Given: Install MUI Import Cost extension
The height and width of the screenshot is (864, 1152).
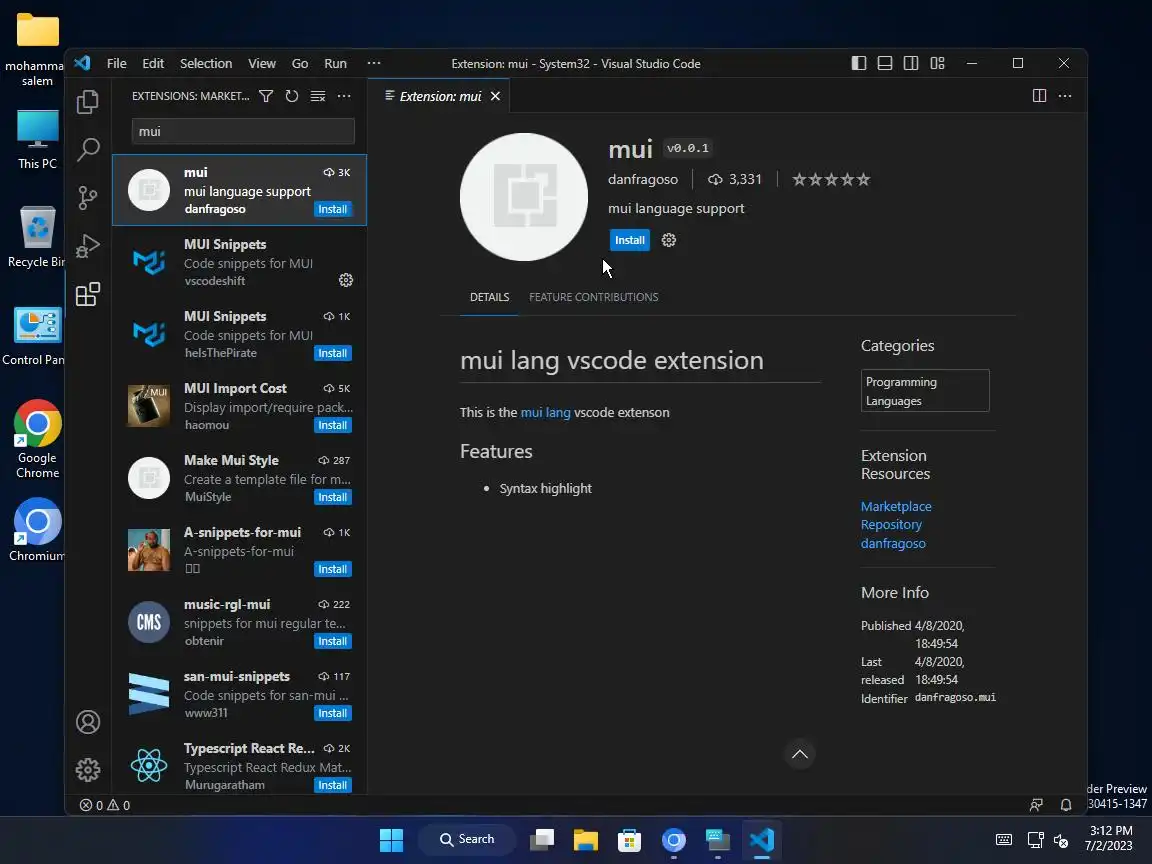Looking at the screenshot, I should [x=332, y=425].
